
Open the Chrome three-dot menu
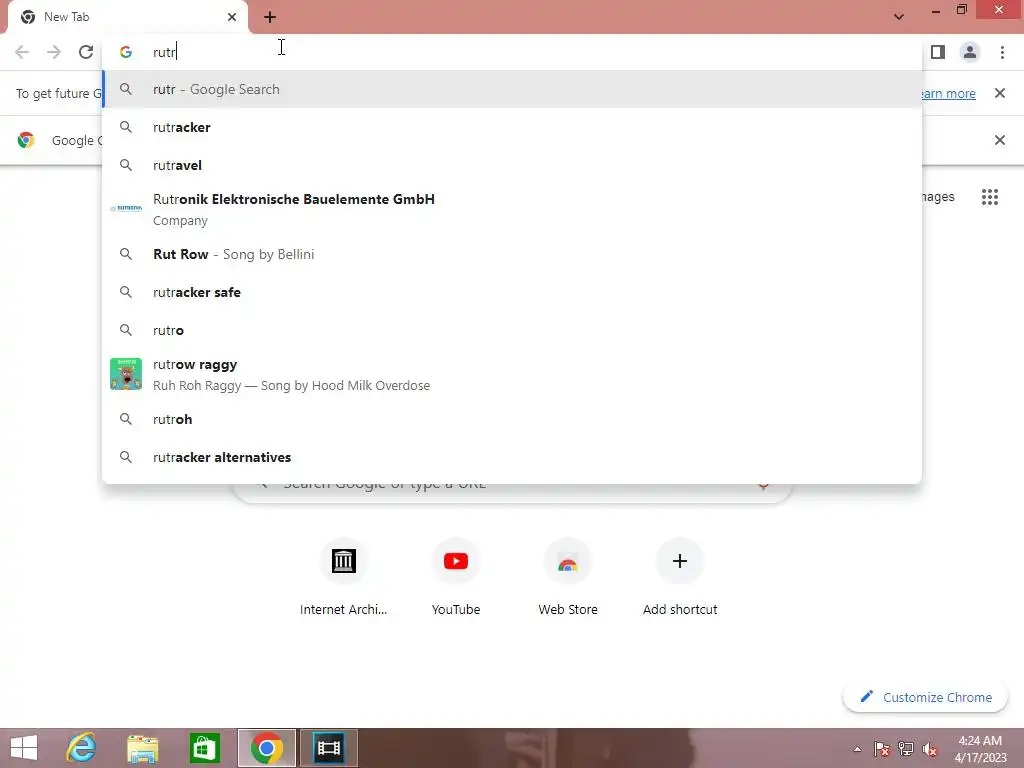coord(1002,52)
